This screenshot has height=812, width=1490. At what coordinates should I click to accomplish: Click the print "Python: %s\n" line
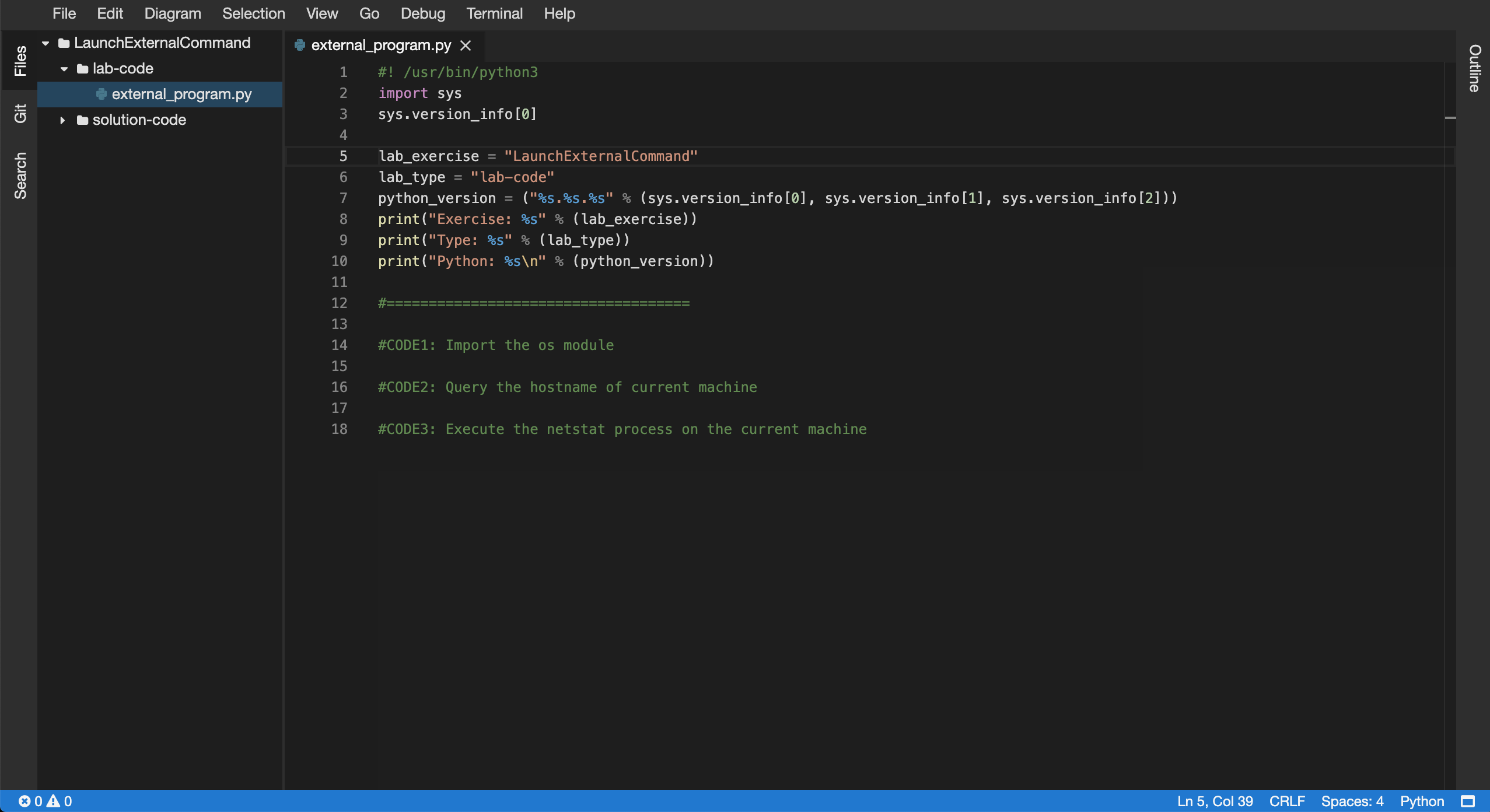(546, 261)
